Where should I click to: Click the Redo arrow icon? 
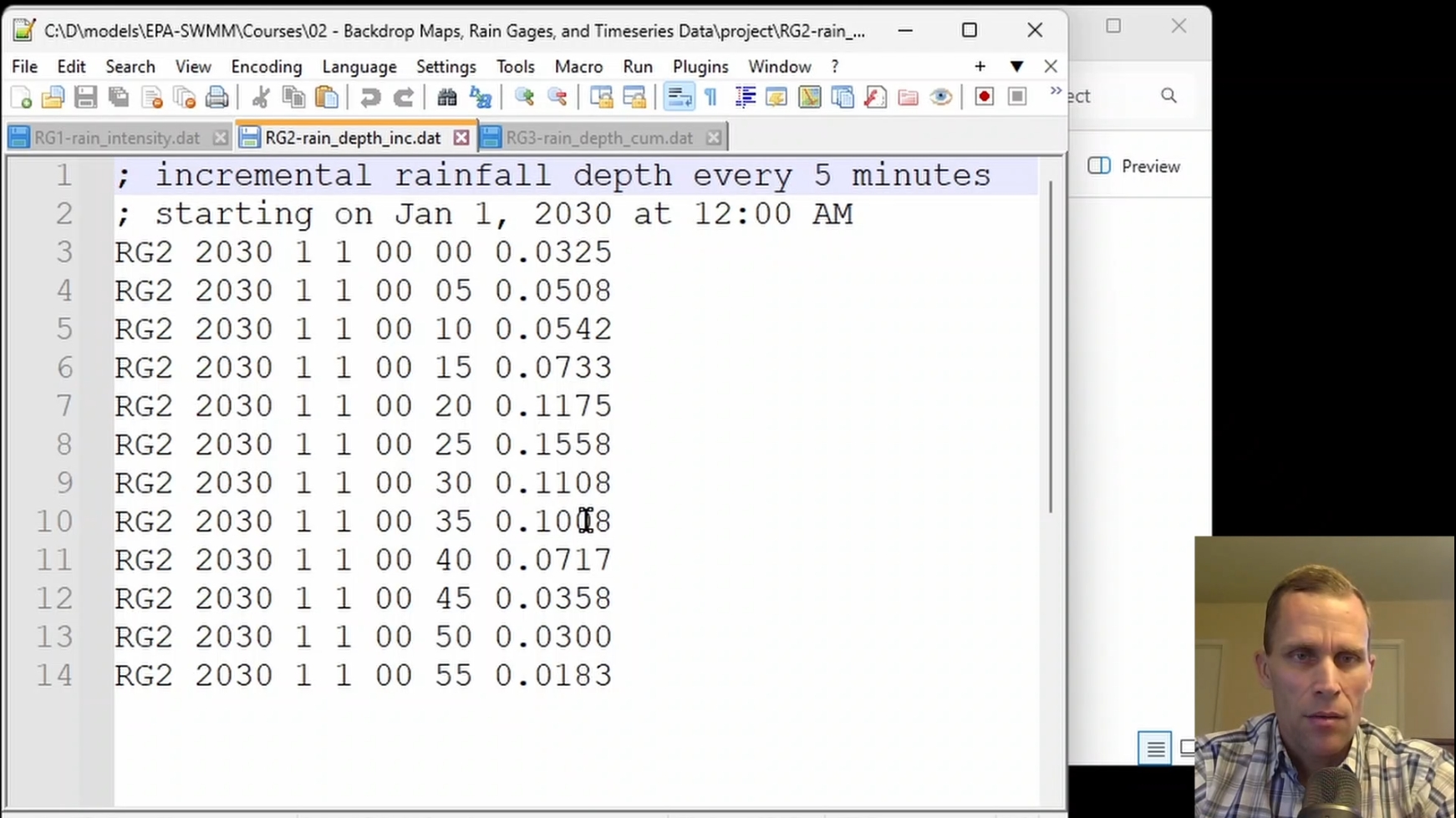[404, 98]
